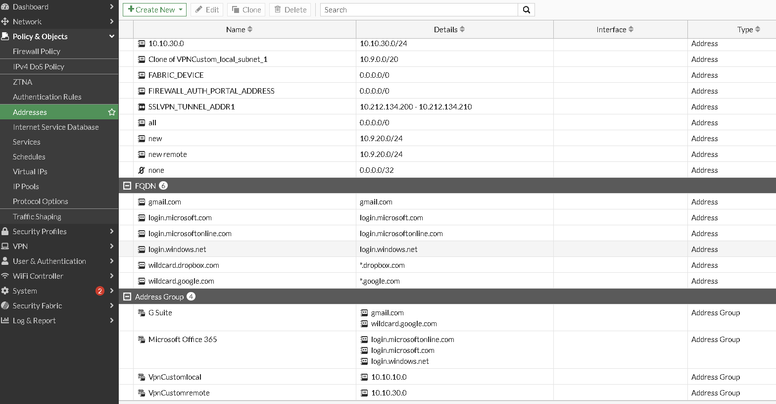Click the group icon beside VpnCustomlocal
The width and height of the screenshot is (776, 404).
[x=142, y=377]
